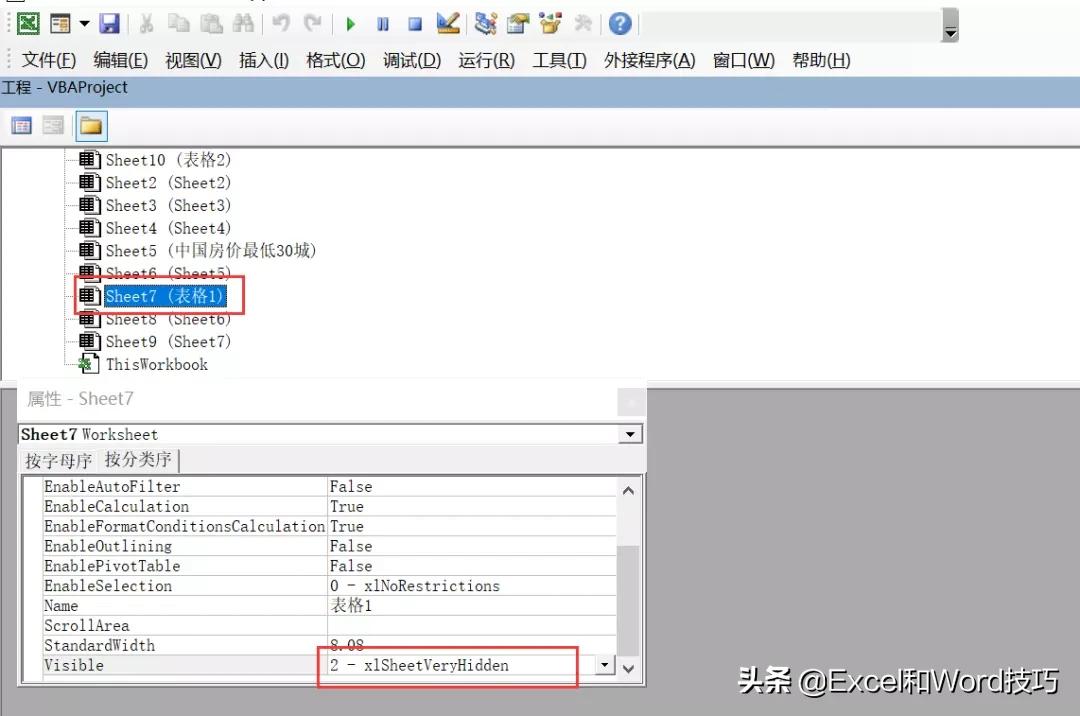Reset the running code
Viewport: 1080px width, 716px height.
coord(414,22)
